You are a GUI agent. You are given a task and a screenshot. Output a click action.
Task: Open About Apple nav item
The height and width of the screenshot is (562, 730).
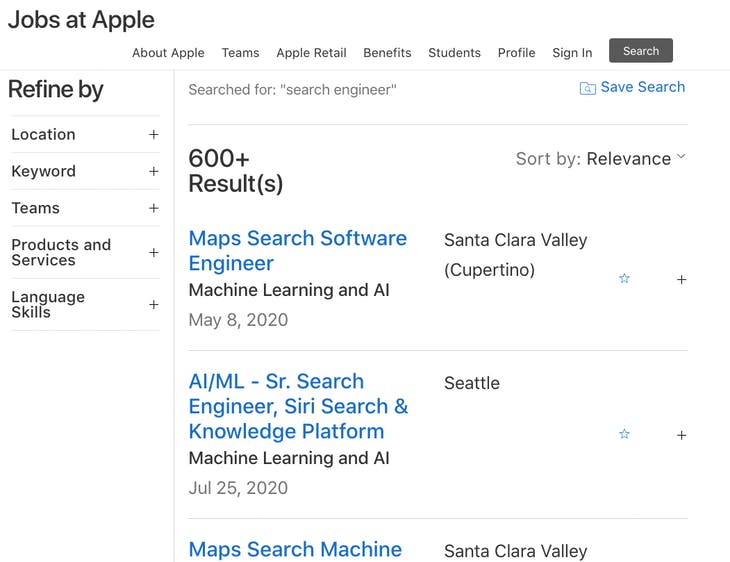(168, 53)
